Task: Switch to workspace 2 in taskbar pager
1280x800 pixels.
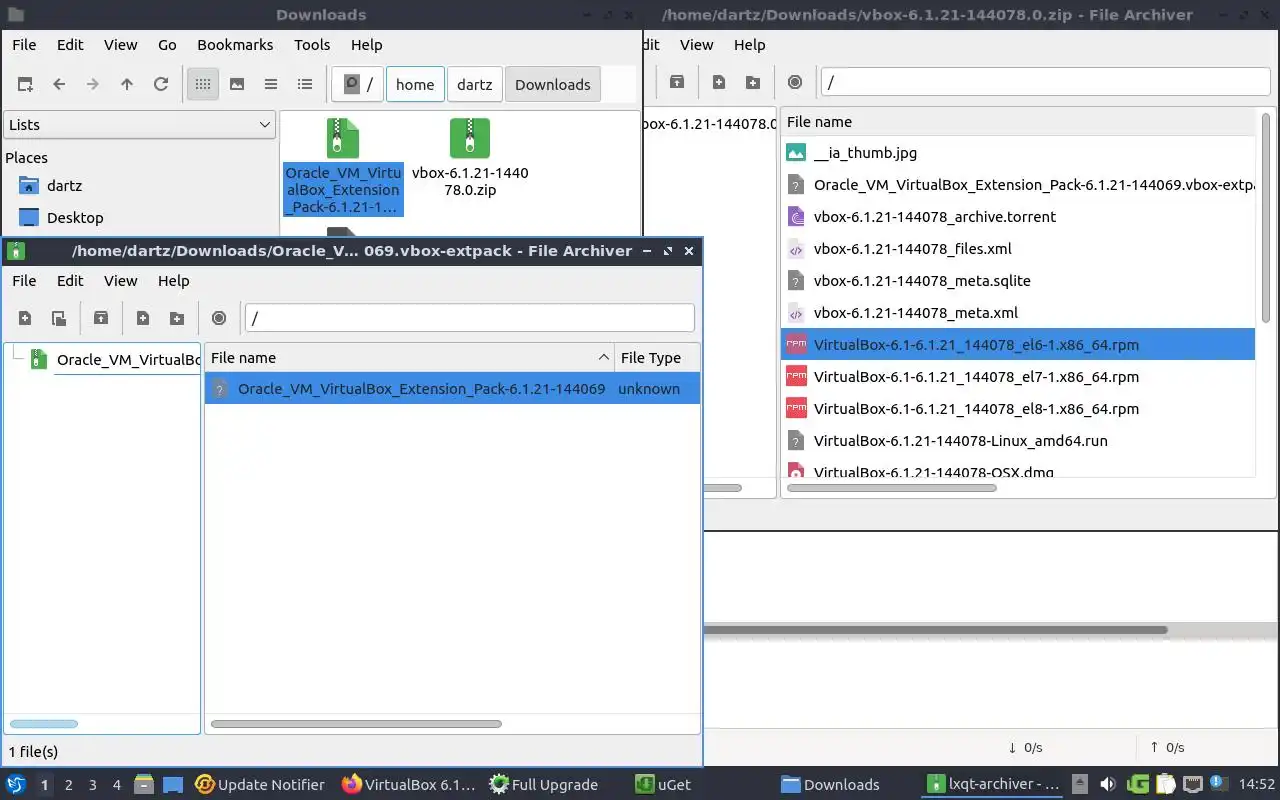Action: 68,785
